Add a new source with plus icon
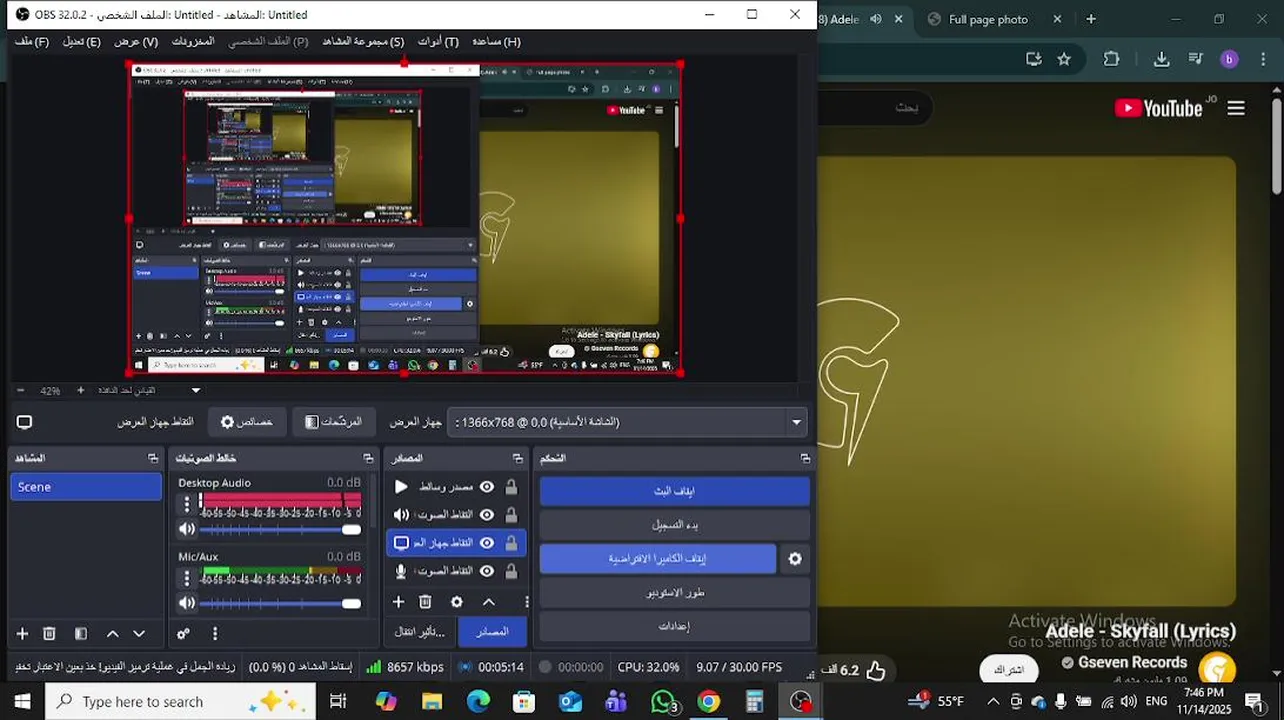Viewport: 1284px width, 720px height. (398, 601)
